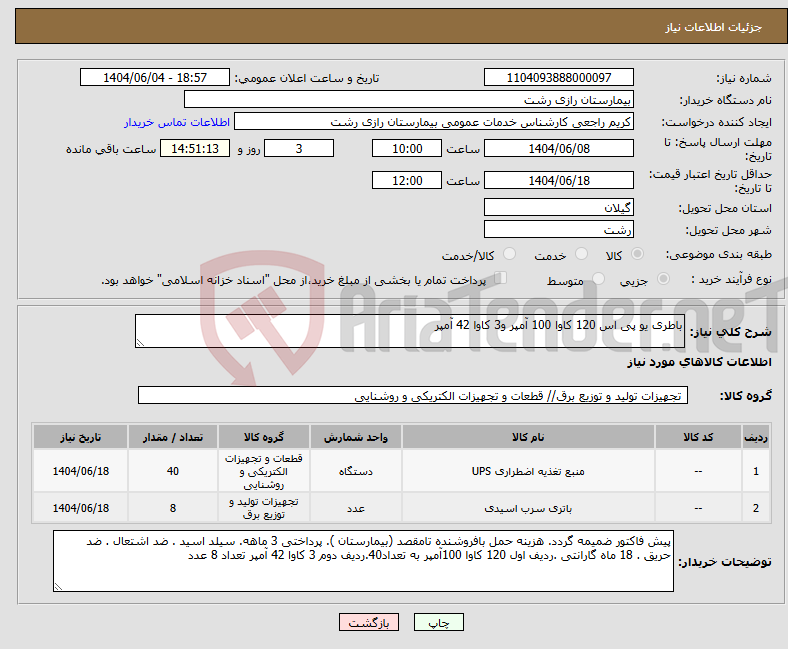Click the گروه کالا column header

coord(264,437)
